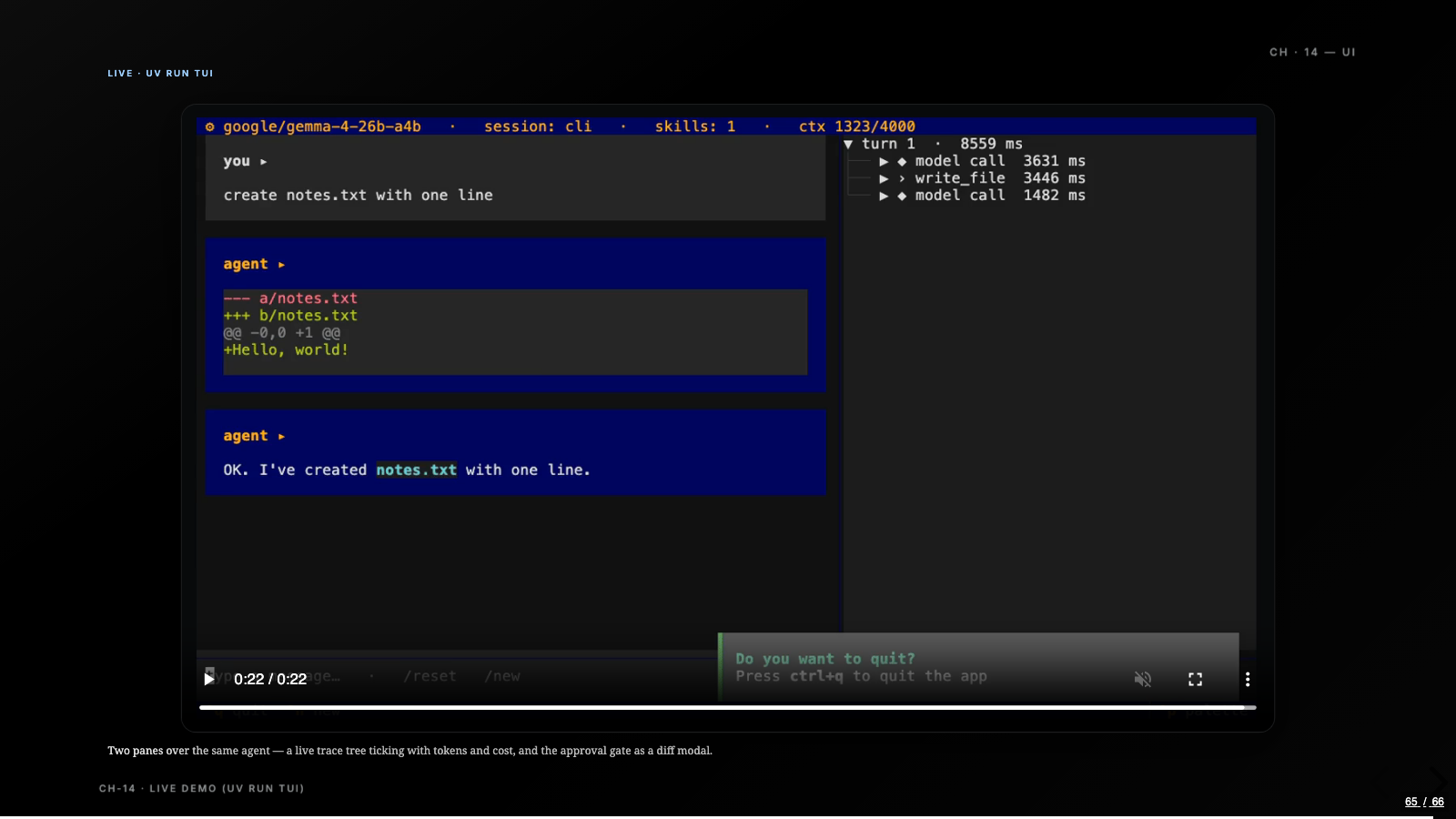Click the diamond icon of the 1482 ms call
This screenshot has width=1456, height=819.
click(x=902, y=196)
